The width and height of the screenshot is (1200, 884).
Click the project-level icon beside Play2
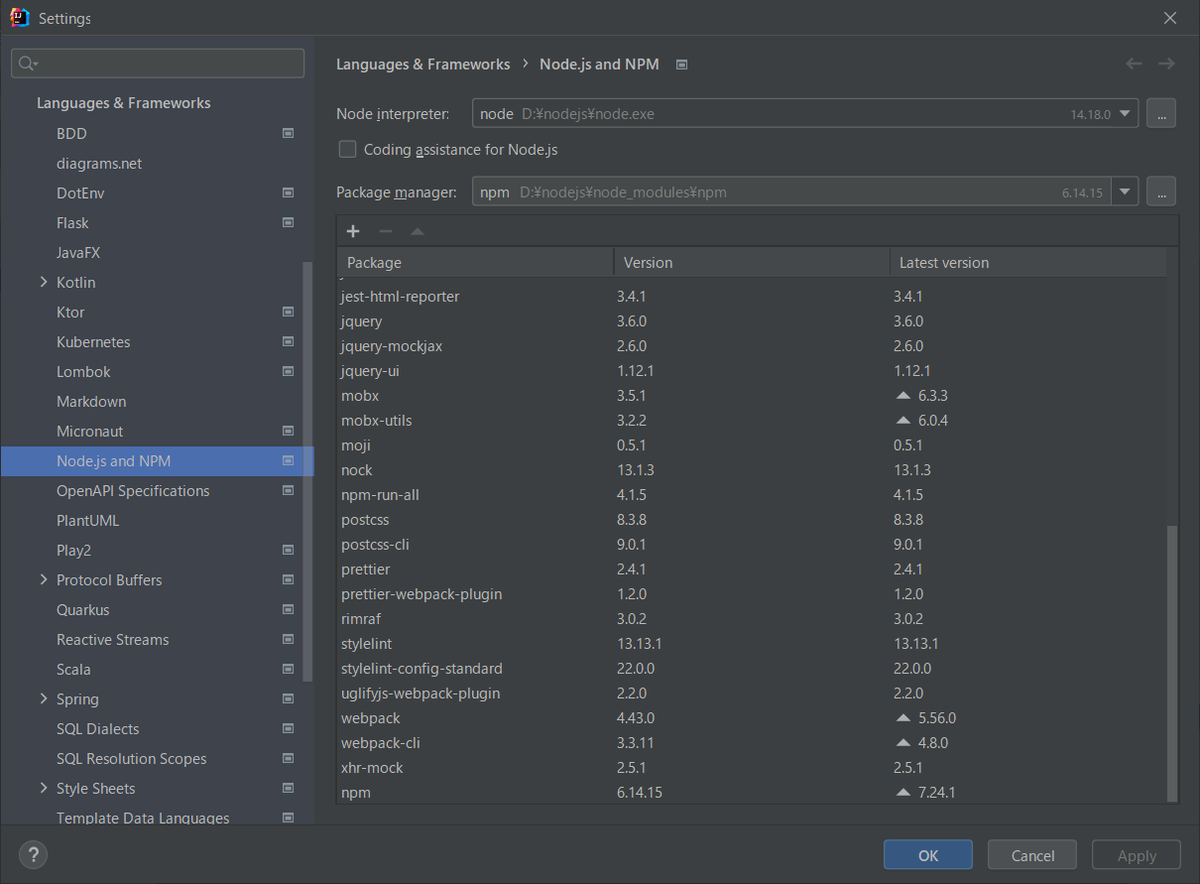tap(288, 550)
